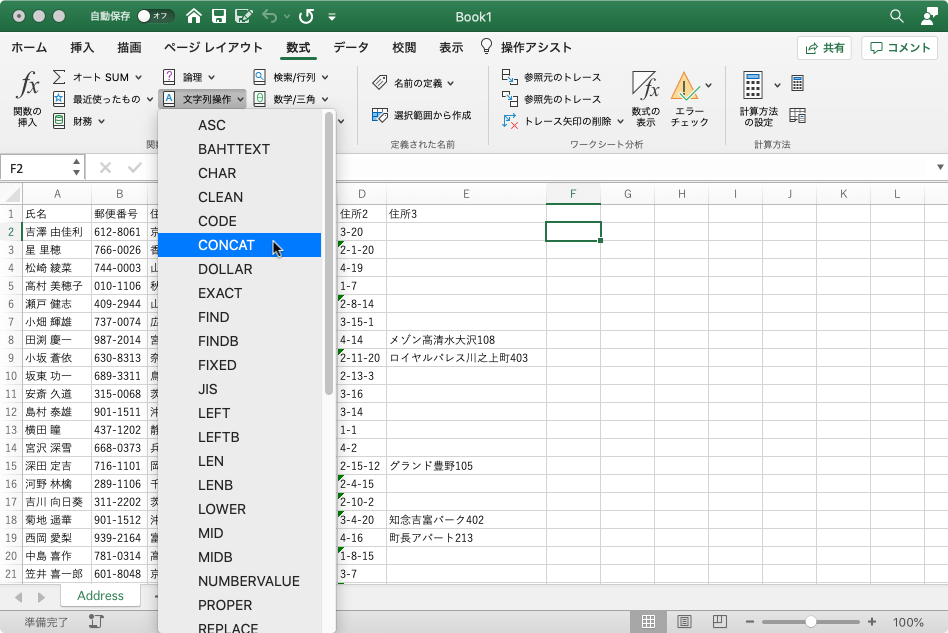Click Trace Precedents (参照元のトレース)
948x633 pixels.
(551, 77)
